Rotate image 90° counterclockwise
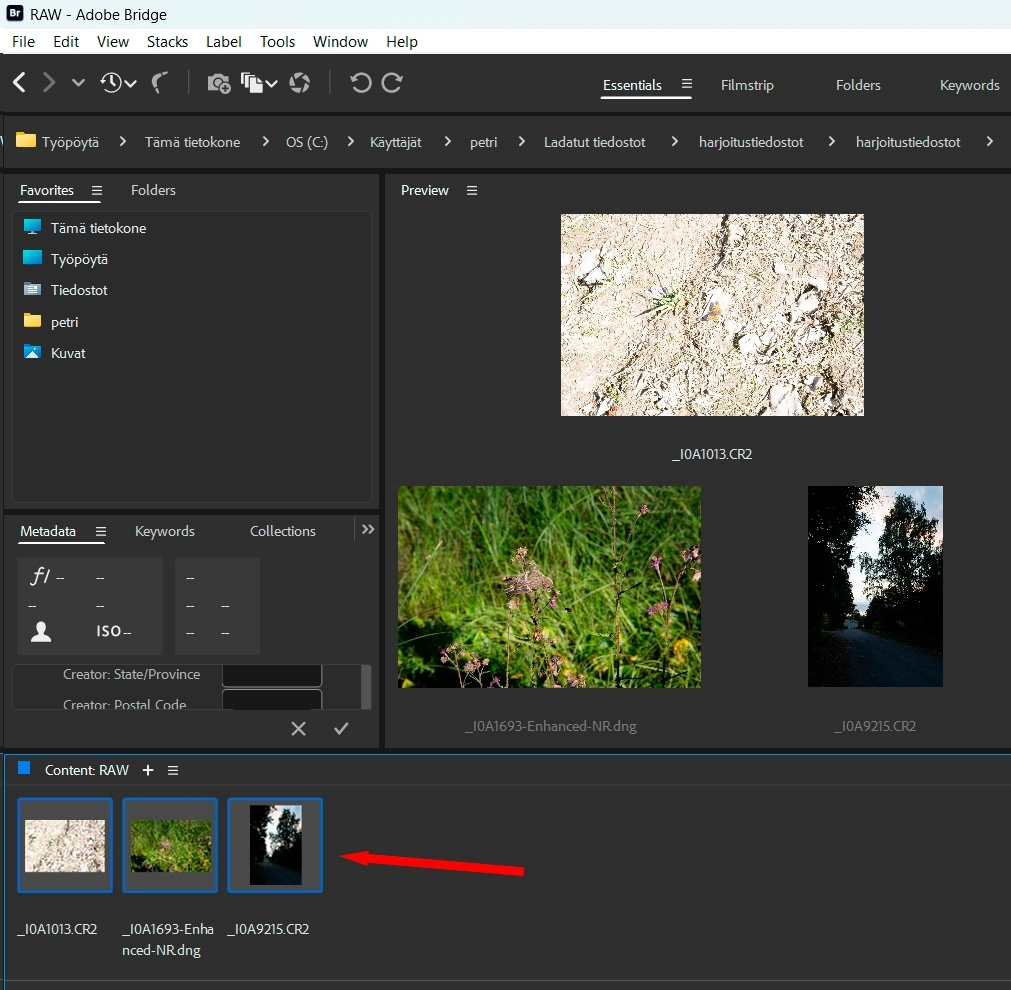The height and width of the screenshot is (990, 1011). tap(361, 83)
